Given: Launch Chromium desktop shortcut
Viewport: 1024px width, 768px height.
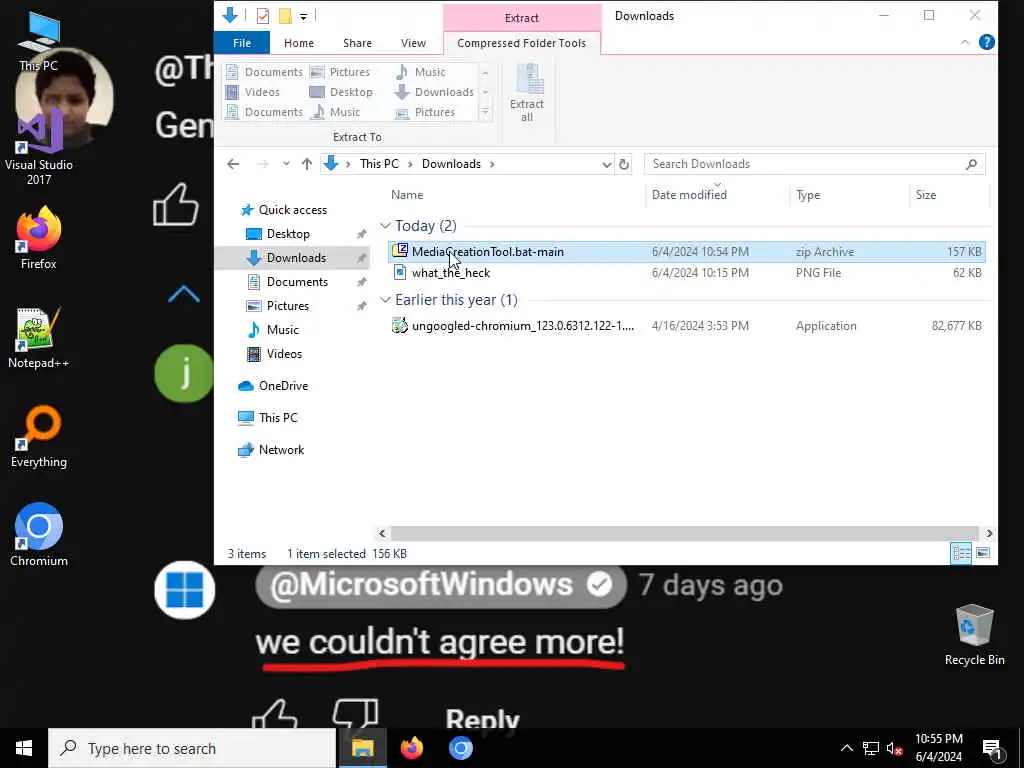Looking at the screenshot, I should click(x=39, y=534).
